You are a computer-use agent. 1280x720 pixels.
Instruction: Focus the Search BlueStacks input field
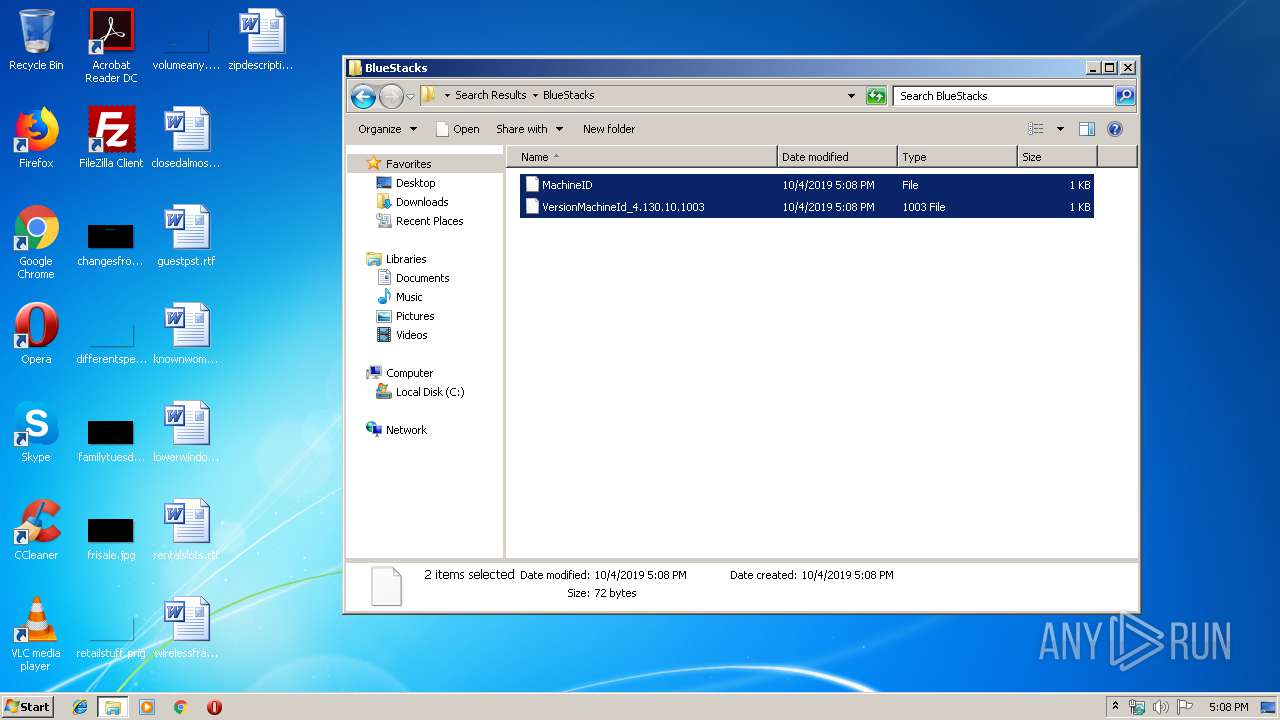[x=1003, y=96]
